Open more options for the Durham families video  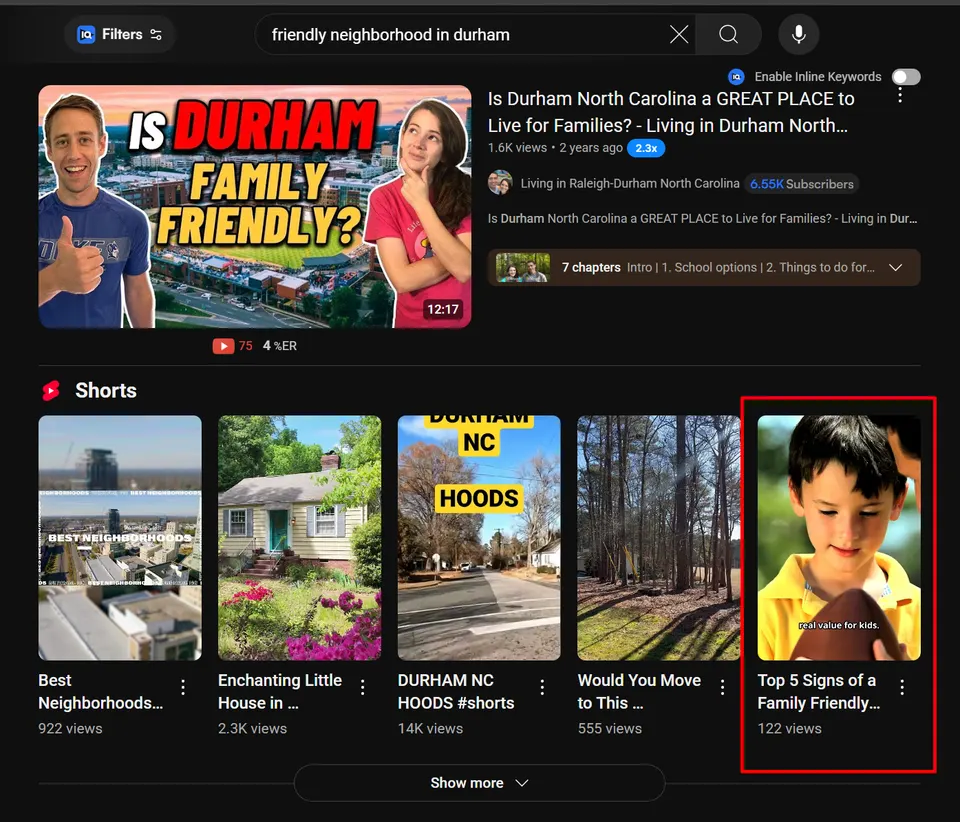(x=900, y=95)
